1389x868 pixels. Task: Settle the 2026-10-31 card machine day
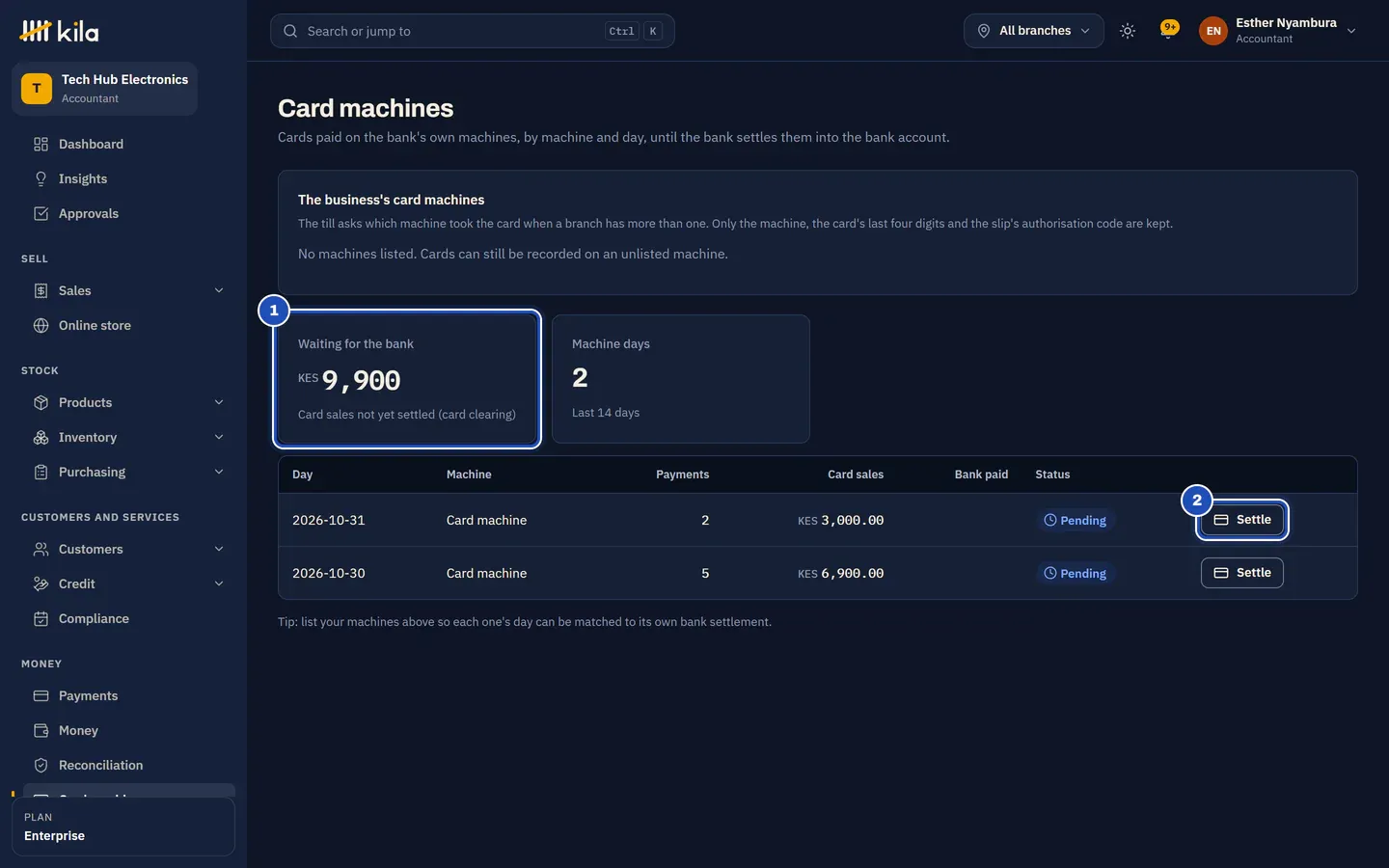1242,520
